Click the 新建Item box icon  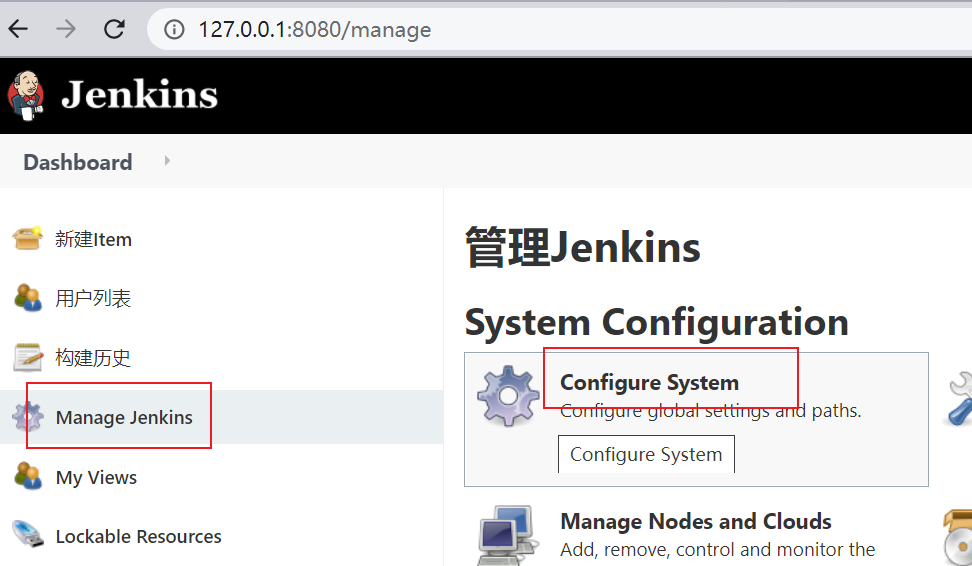click(x=27, y=239)
